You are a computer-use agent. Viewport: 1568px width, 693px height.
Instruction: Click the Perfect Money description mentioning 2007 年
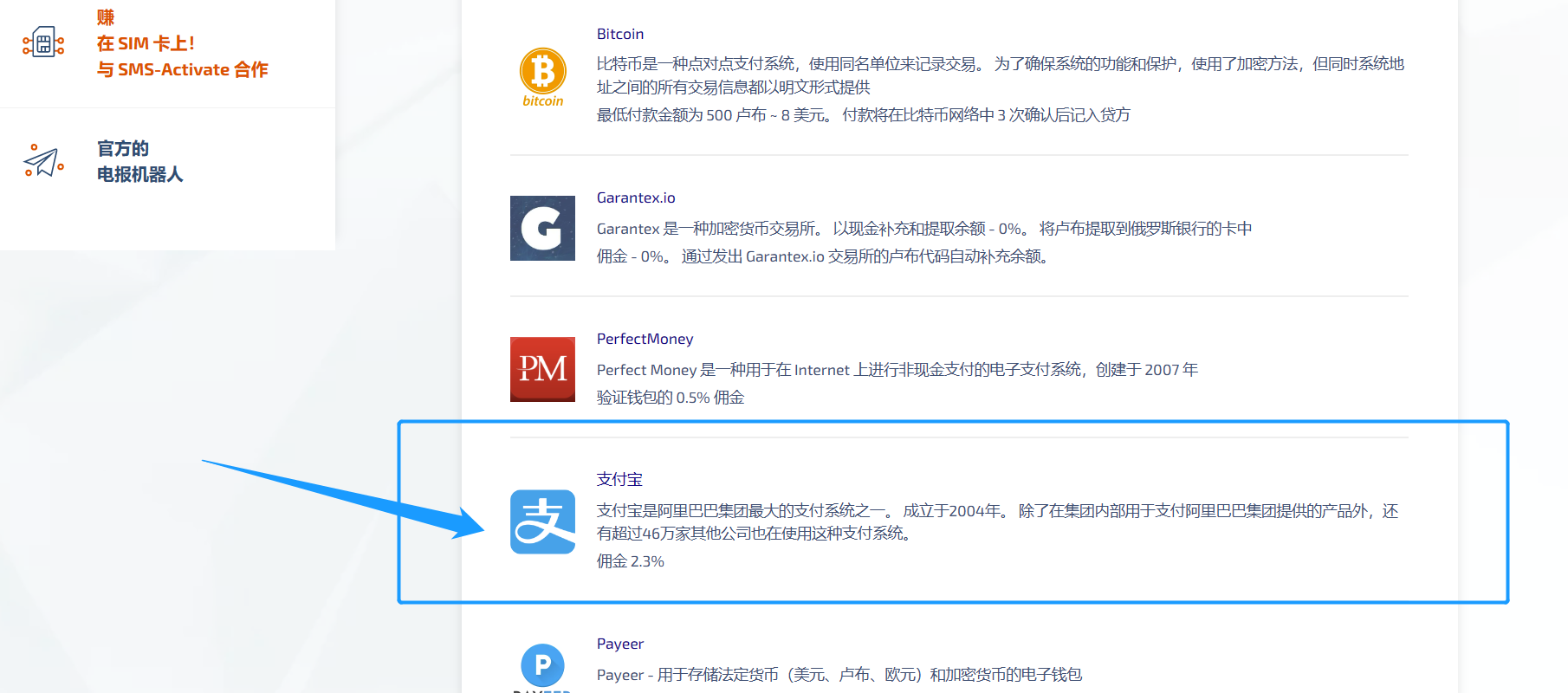(897, 369)
